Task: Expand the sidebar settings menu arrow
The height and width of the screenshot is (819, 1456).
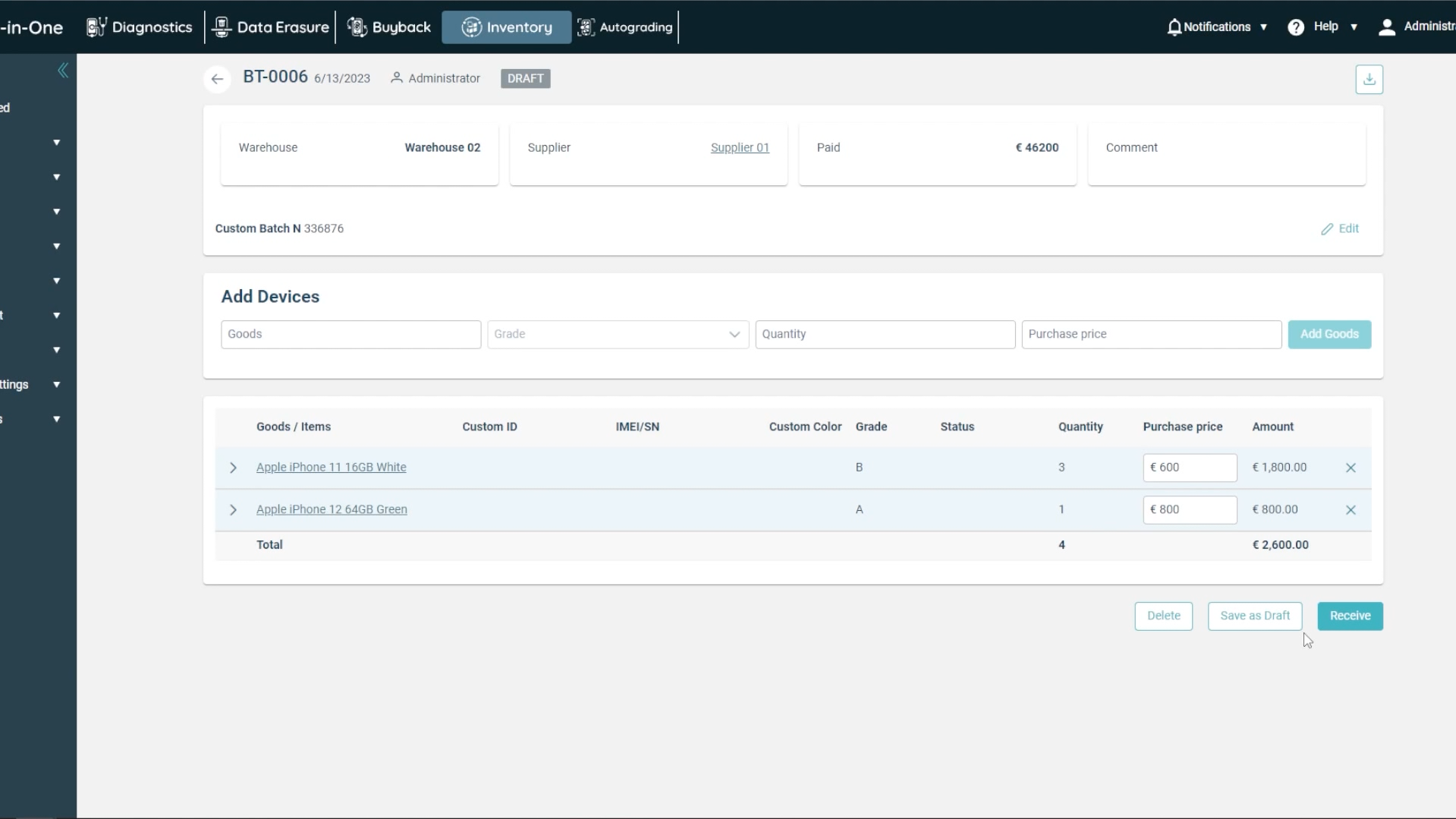Action: pos(56,385)
